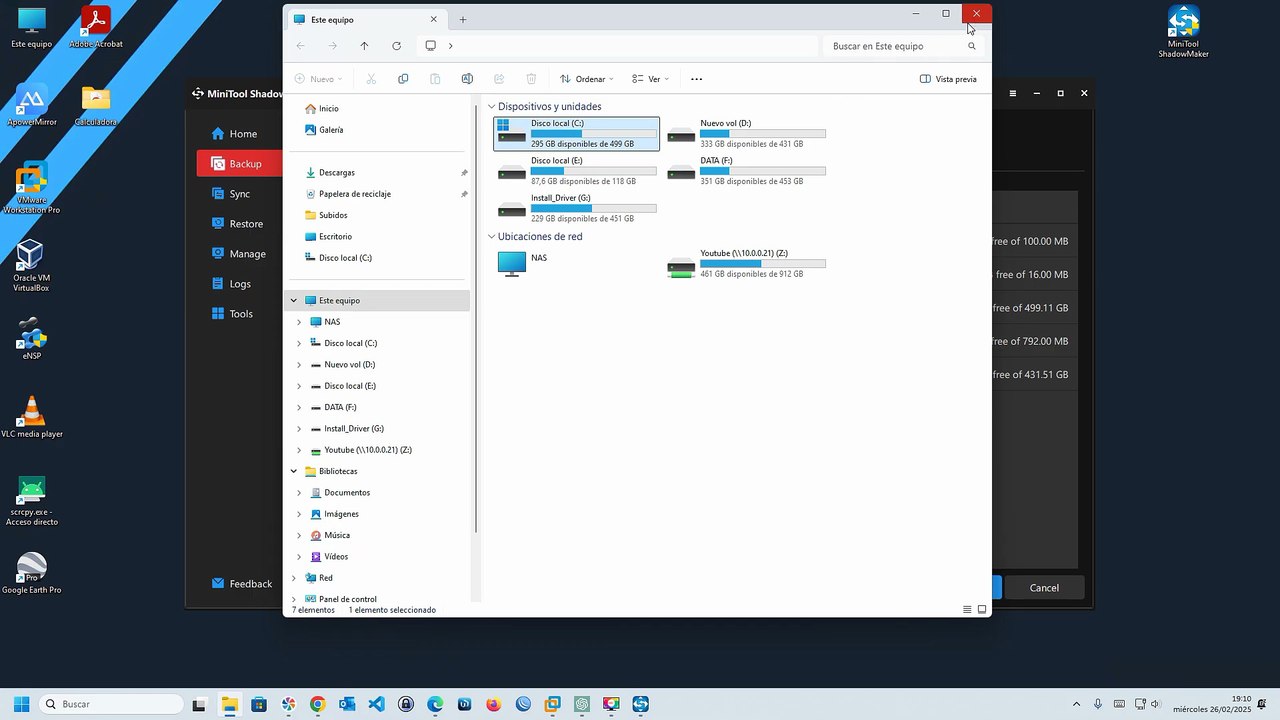This screenshot has width=1280, height=720.
Task: Open Escritorio in navigation pane
Action: (328, 237)
